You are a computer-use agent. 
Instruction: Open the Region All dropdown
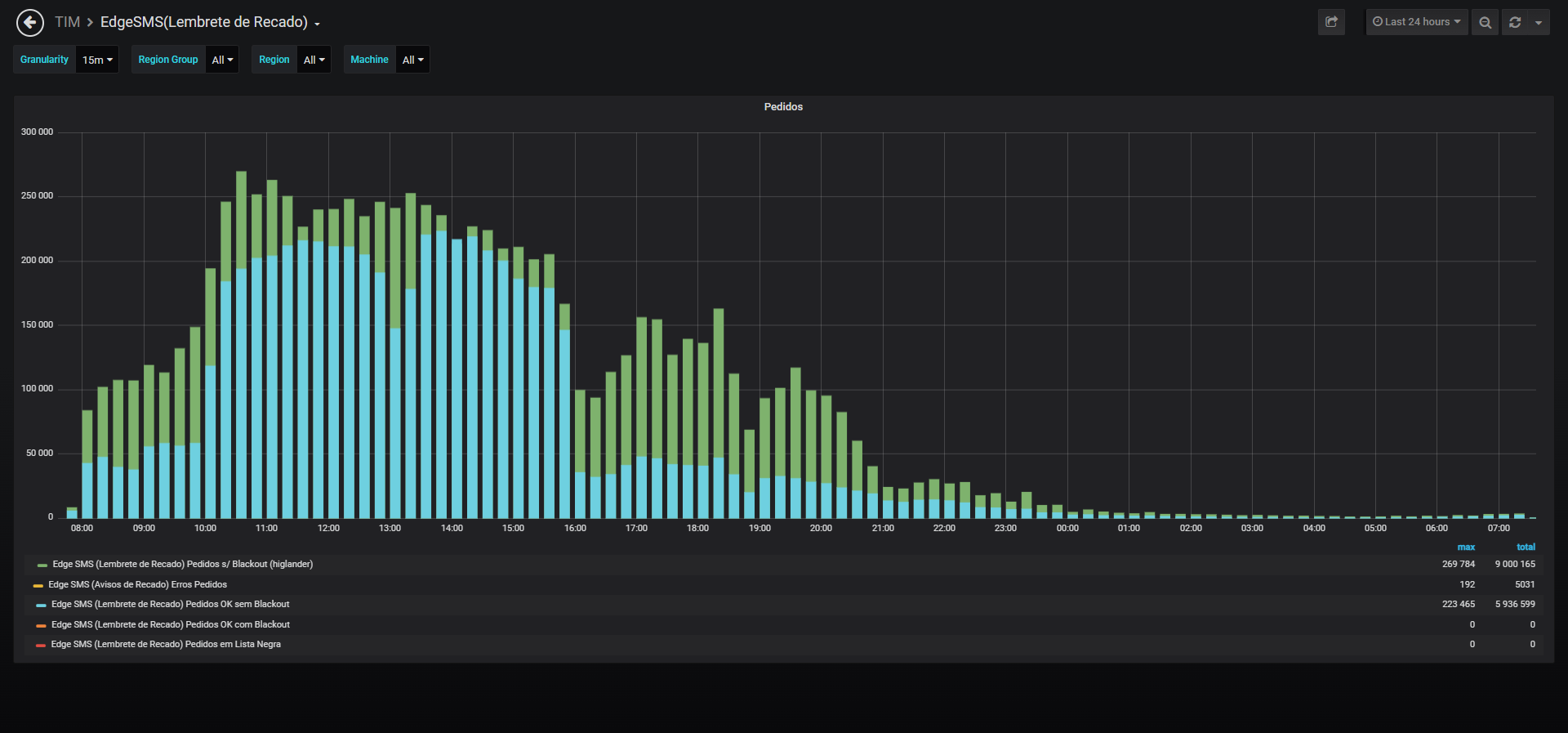314,60
